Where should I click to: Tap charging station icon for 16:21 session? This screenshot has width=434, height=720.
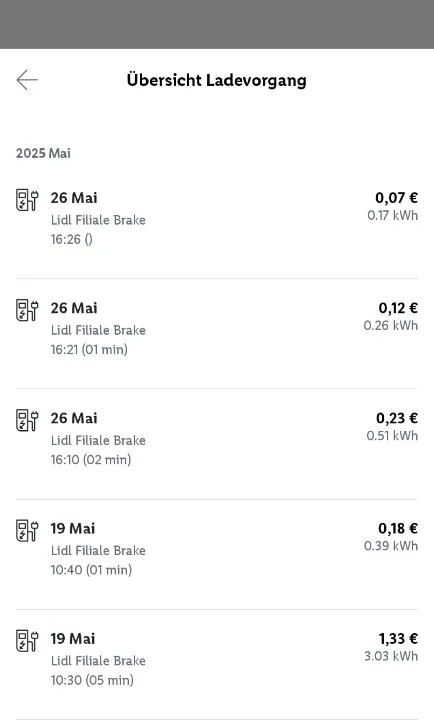27,310
